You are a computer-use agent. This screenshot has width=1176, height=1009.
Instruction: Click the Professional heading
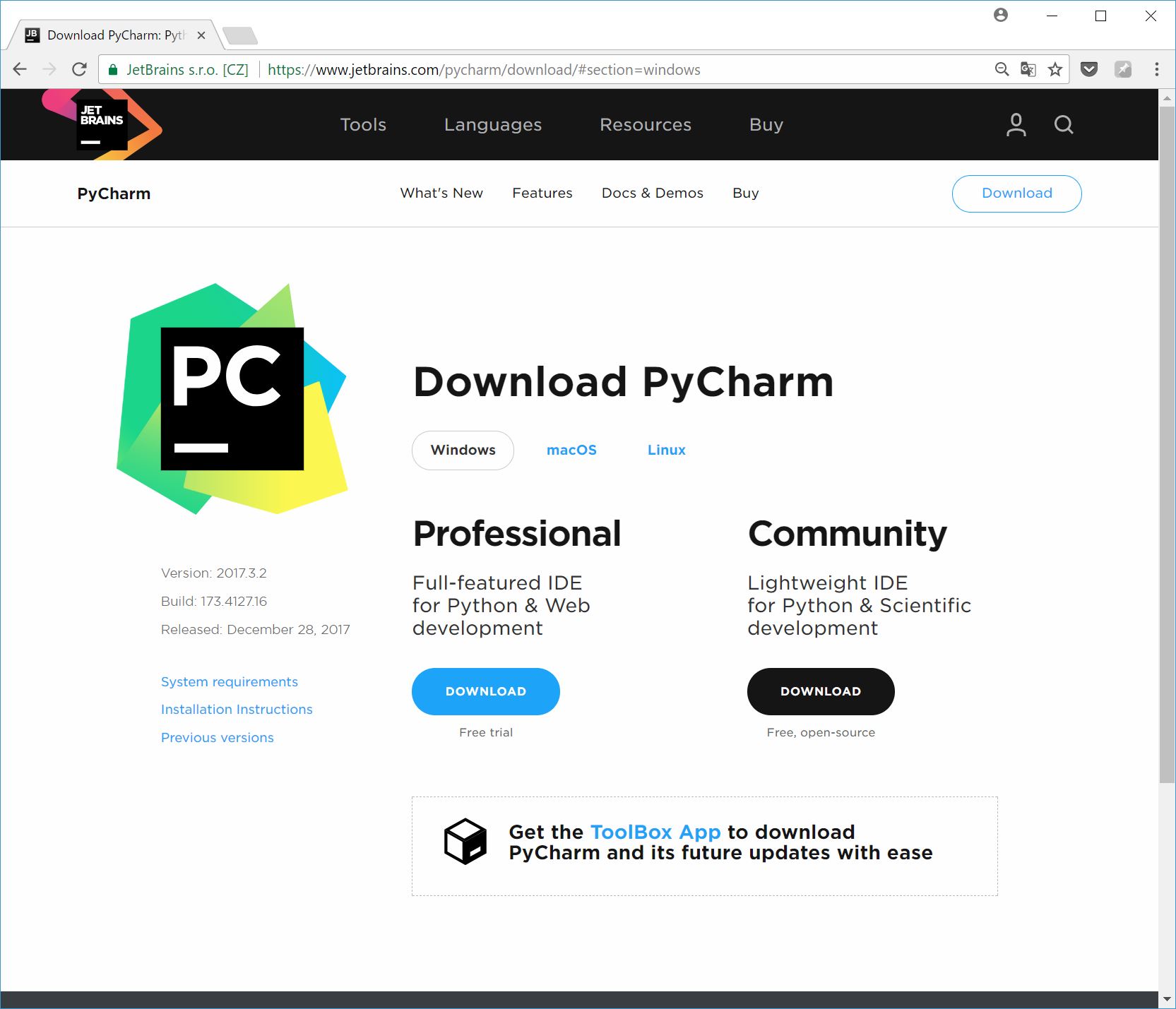click(x=517, y=534)
